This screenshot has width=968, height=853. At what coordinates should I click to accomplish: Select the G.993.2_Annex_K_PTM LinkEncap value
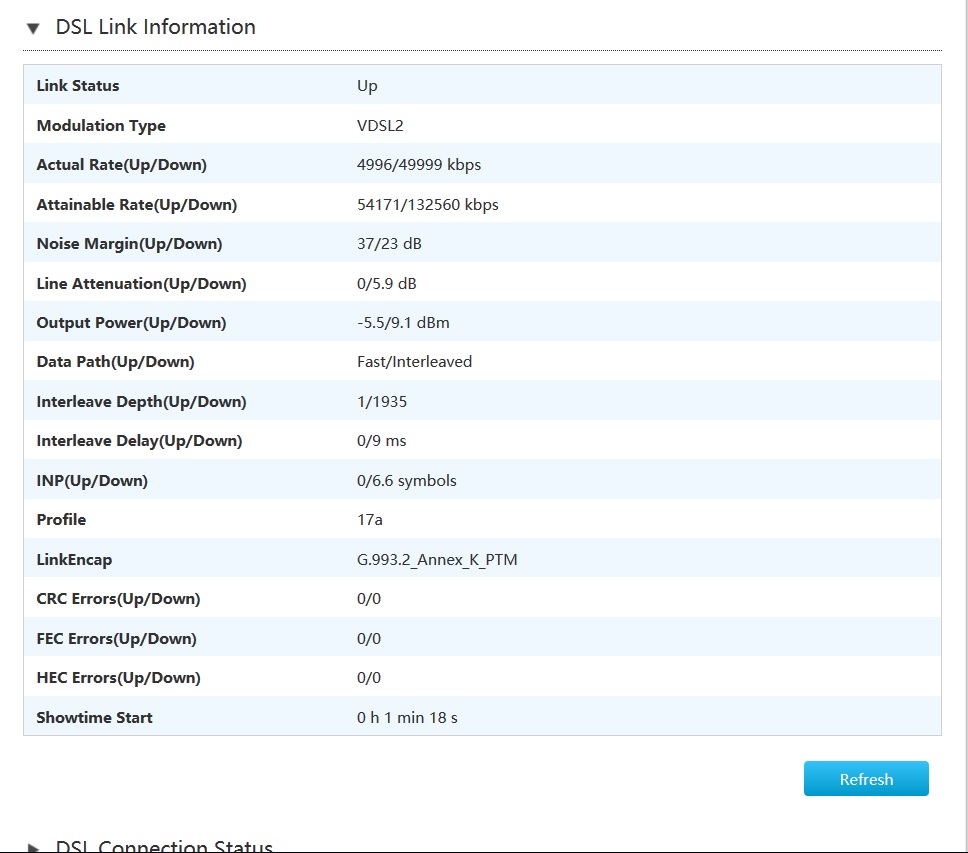pyautogui.click(x=437, y=560)
